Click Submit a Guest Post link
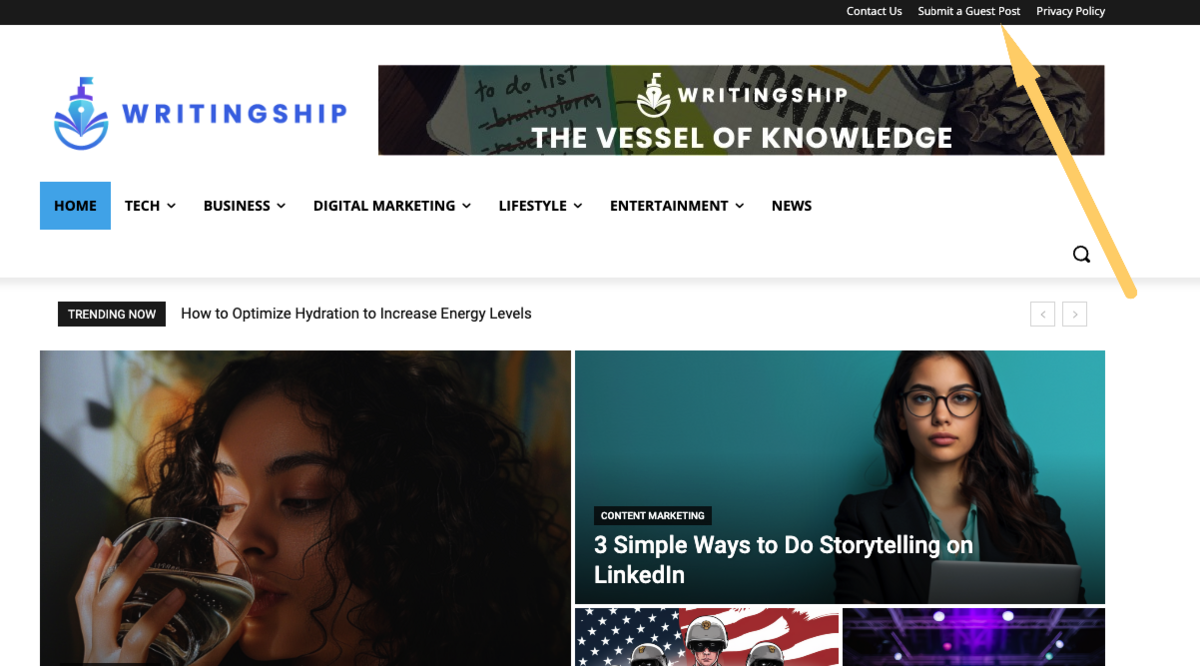1200x666 pixels. pyautogui.click(x=969, y=11)
